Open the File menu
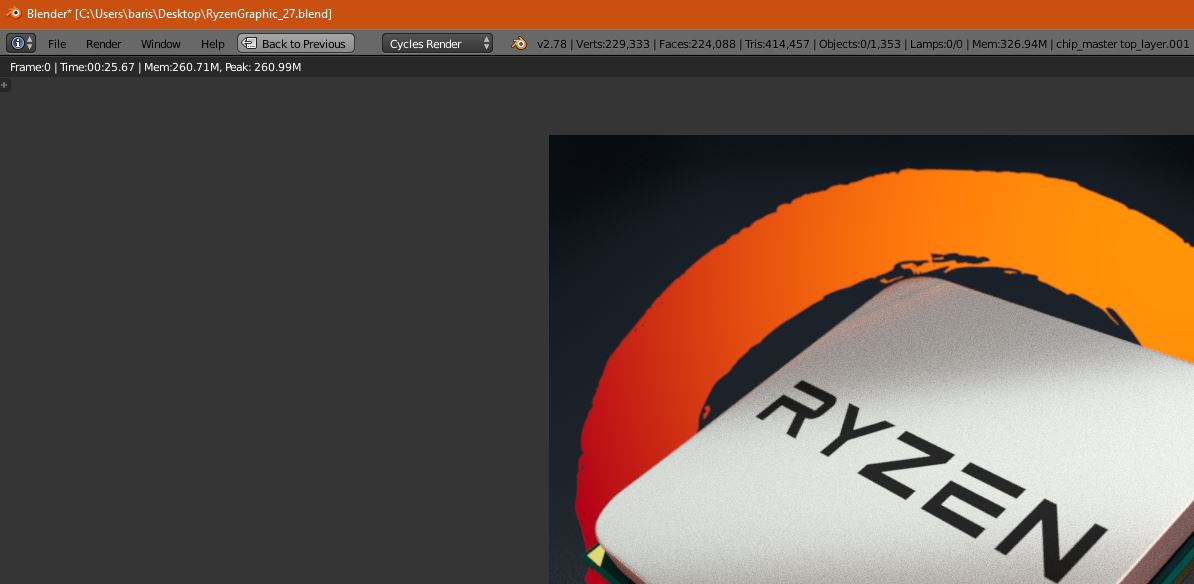Viewport: 1194px width, 584px height. (x=57, y=44)
